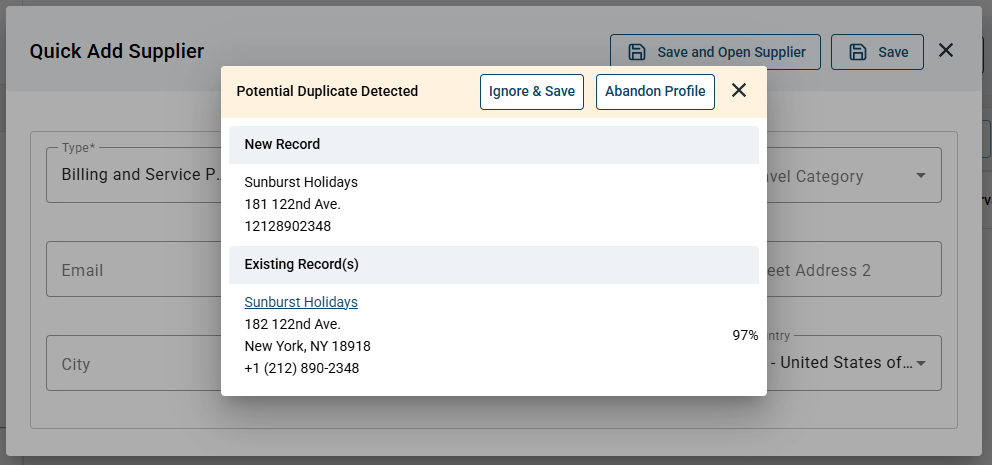992x465 pixels.
Task: Select the Abandon Profile button
Action: 655,92
